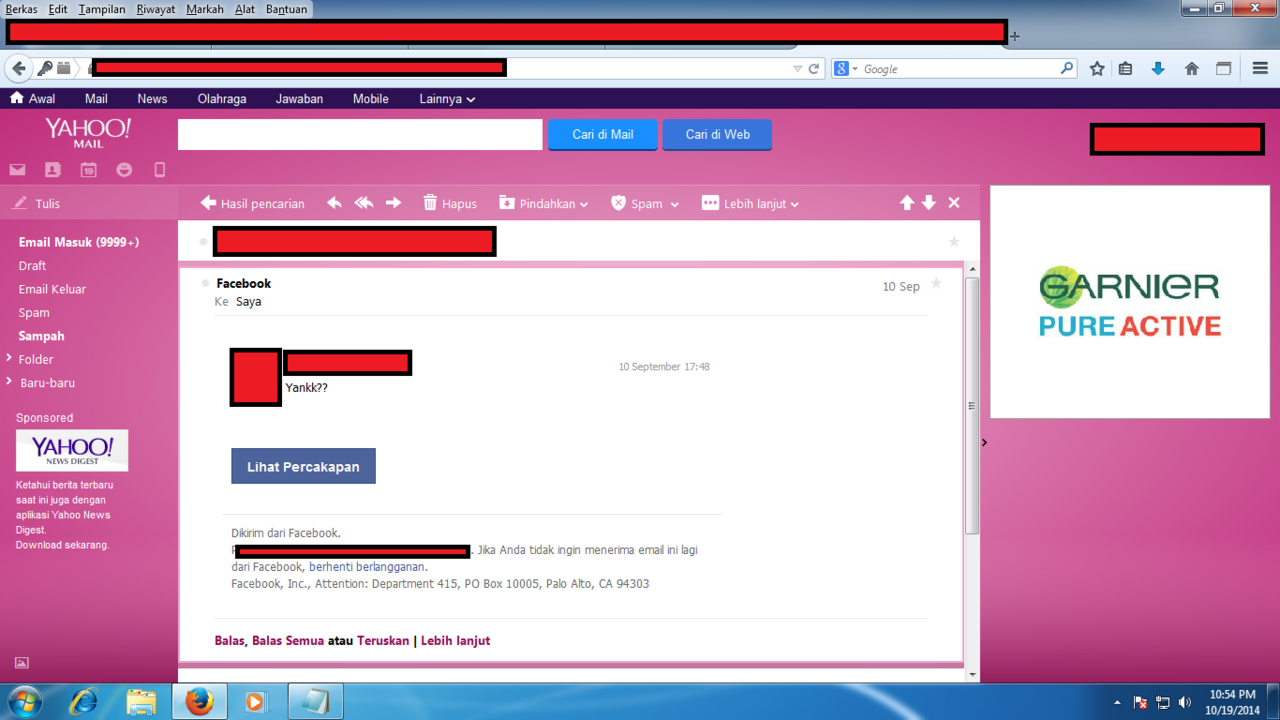
Task: Click the Reply arrow icon
Action: point(334,203)
